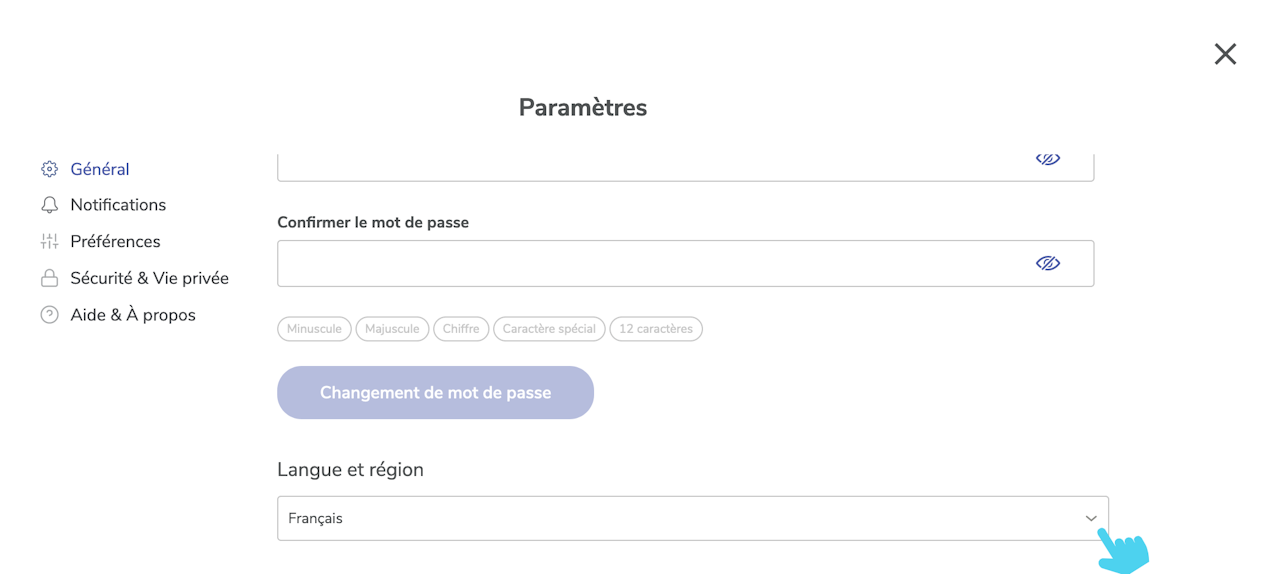Click the 12 caractères requirement chip
1280x574 pixels.
click(x=655, y=329)
